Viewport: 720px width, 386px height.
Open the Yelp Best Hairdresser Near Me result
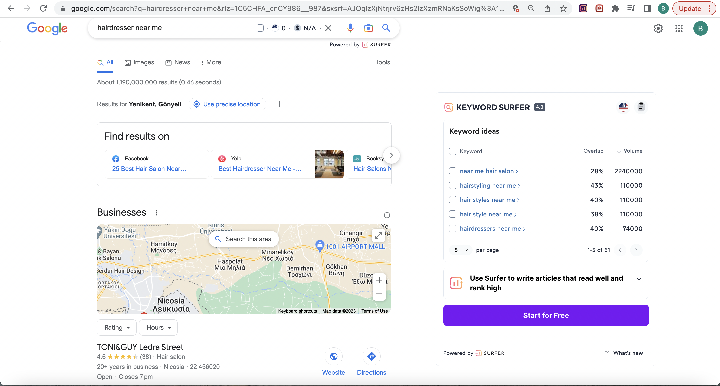[x=260, y=168]
